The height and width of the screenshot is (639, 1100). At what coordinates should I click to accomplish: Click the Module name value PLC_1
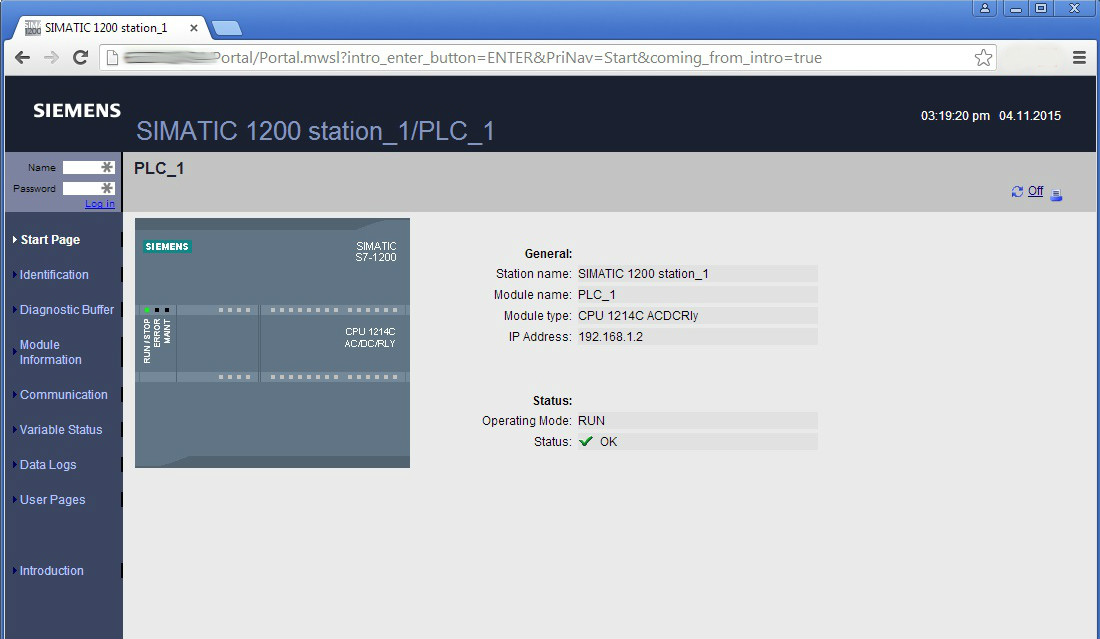596,295
